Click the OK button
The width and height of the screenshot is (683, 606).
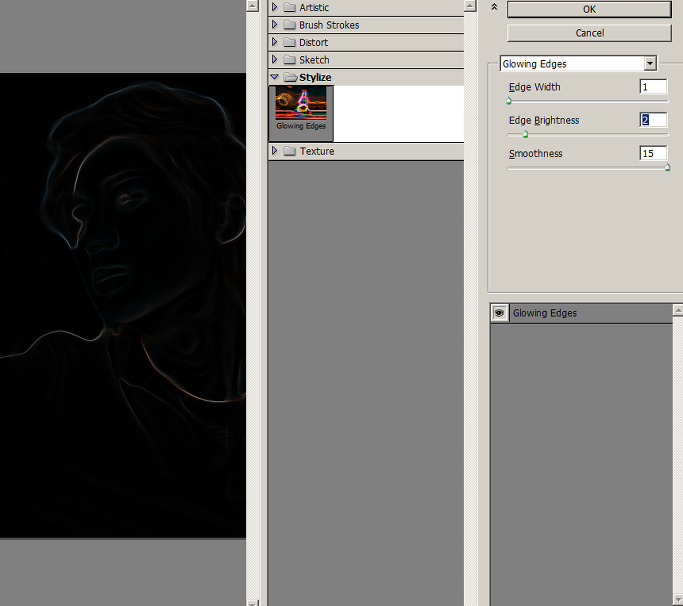tap(589, 9)
